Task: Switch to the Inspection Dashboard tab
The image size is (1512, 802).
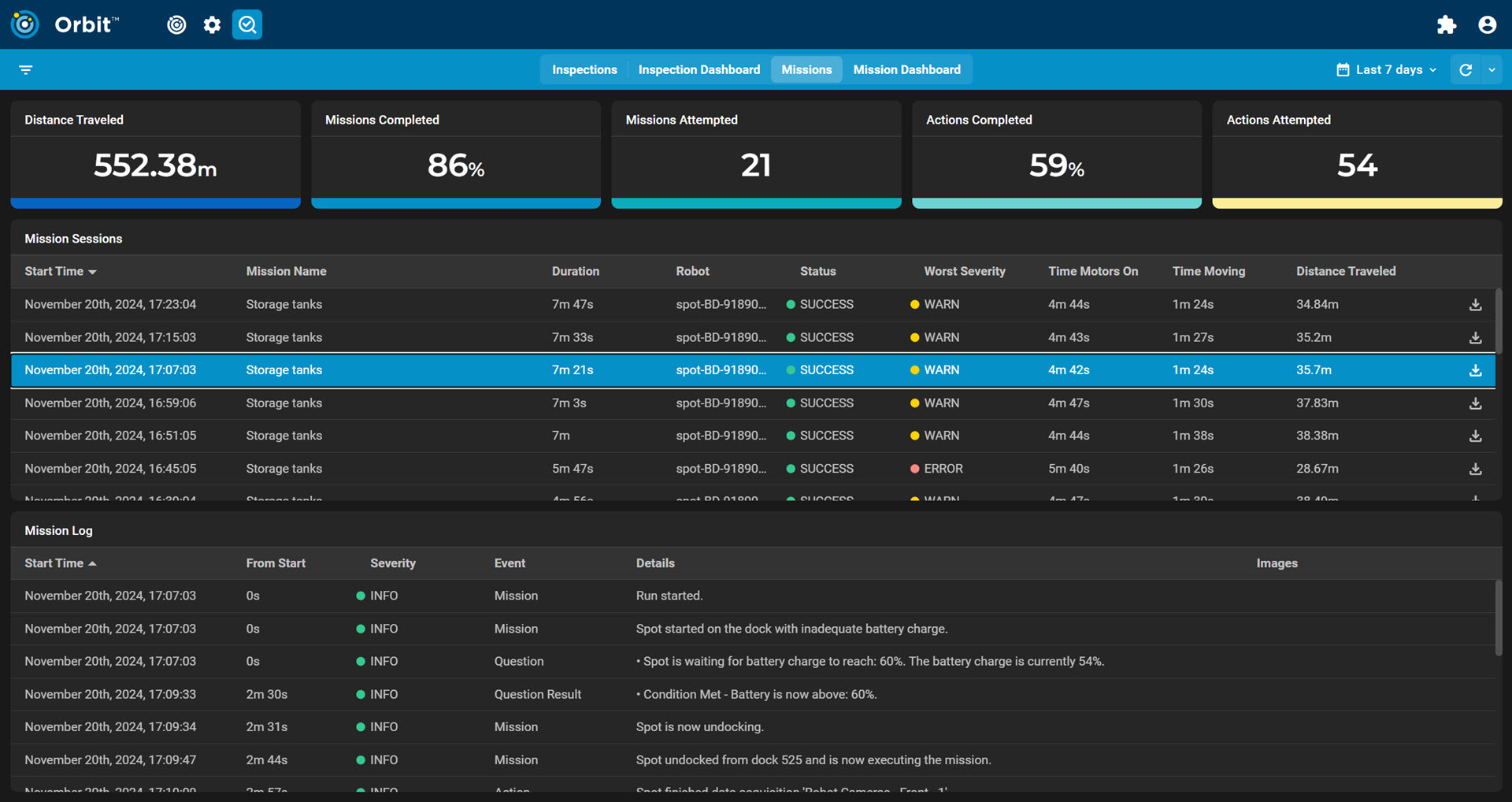Action: coord(699,70)
